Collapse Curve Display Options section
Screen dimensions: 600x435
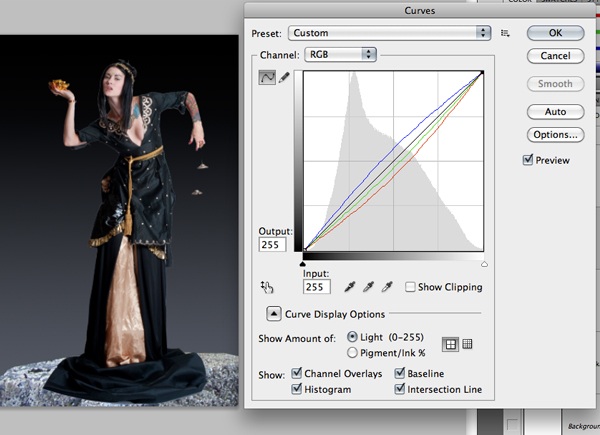[x=274, y=314]
